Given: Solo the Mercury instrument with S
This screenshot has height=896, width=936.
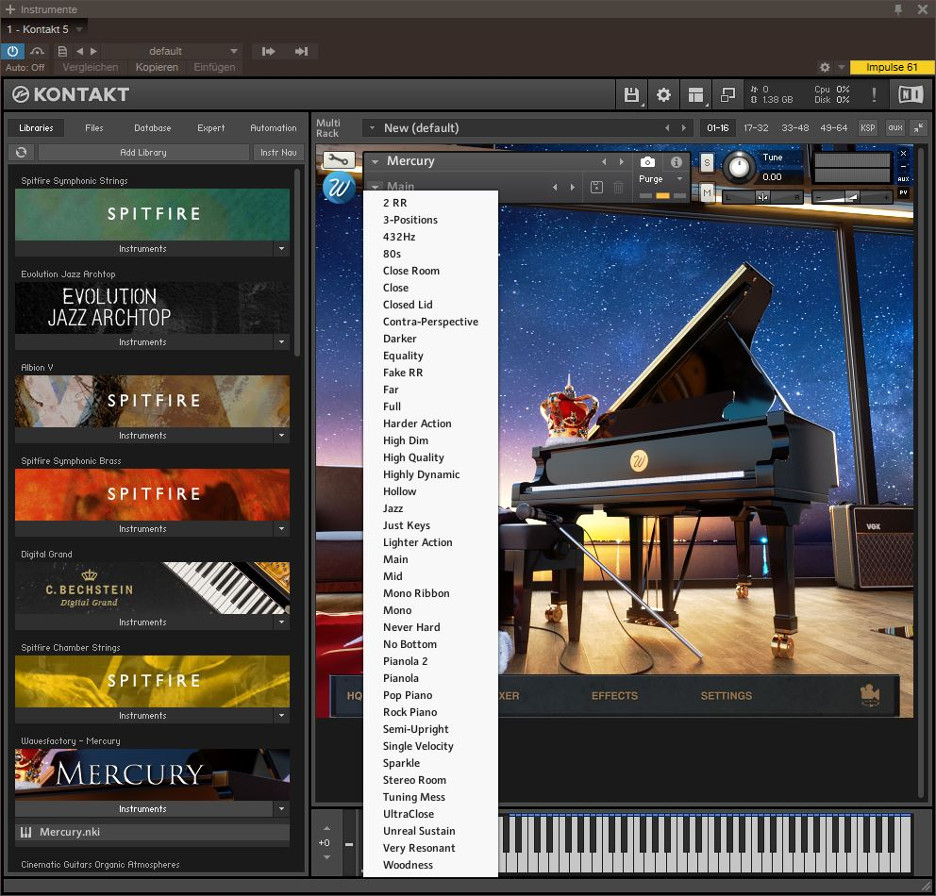Looking at the screenshot, I should tap(707, 162).
